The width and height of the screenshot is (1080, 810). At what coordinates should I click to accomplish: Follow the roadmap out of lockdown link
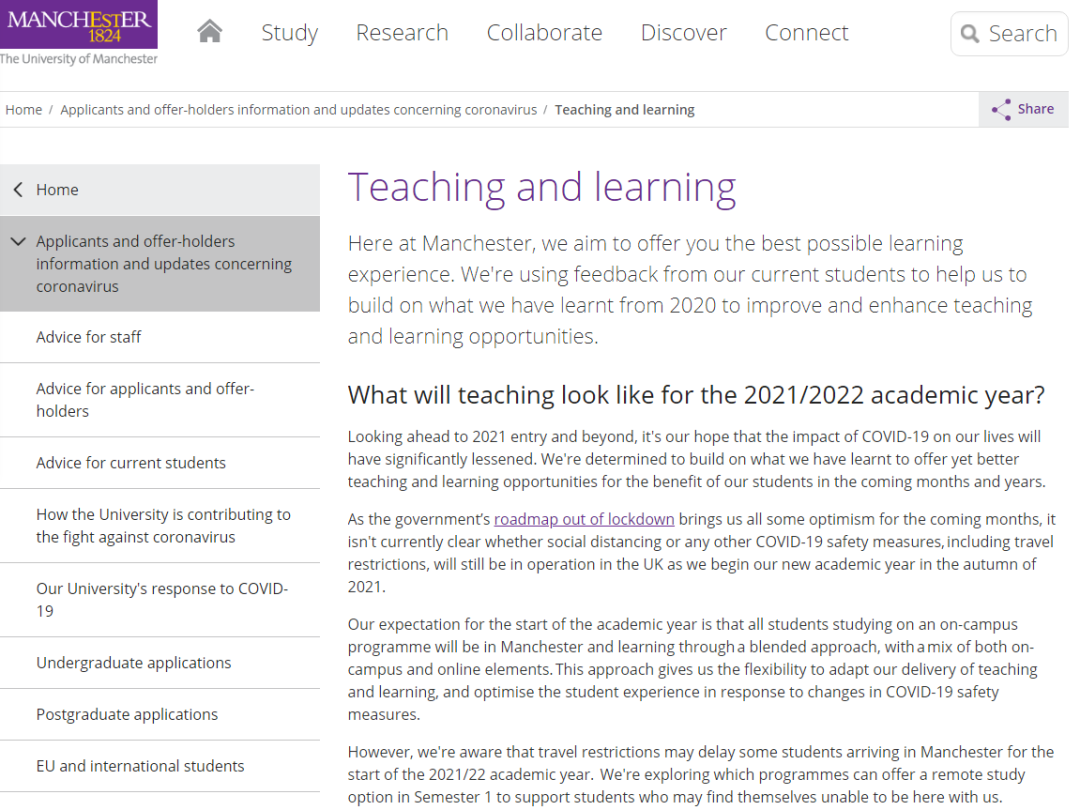point(584,519)
